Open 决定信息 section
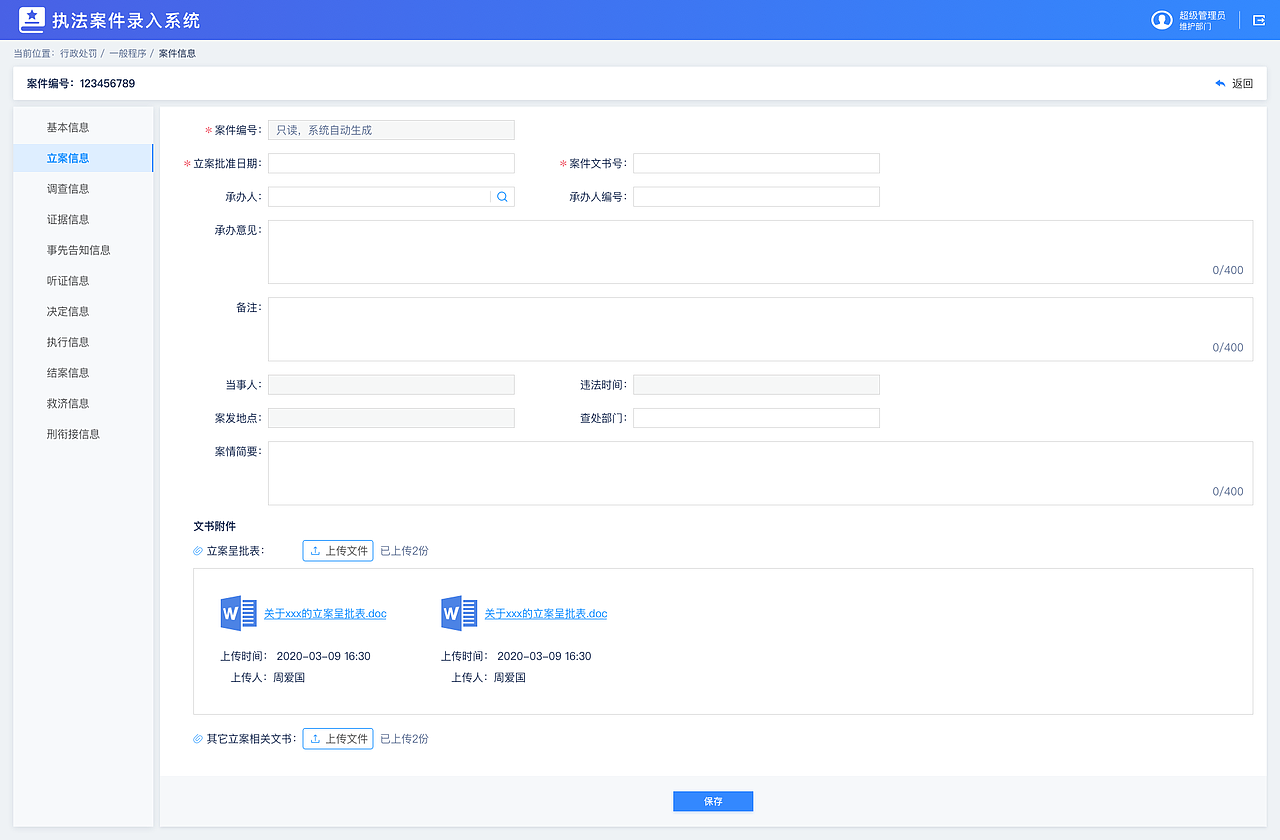This screenshot has width=1280, height=840. tap(83, 311)
